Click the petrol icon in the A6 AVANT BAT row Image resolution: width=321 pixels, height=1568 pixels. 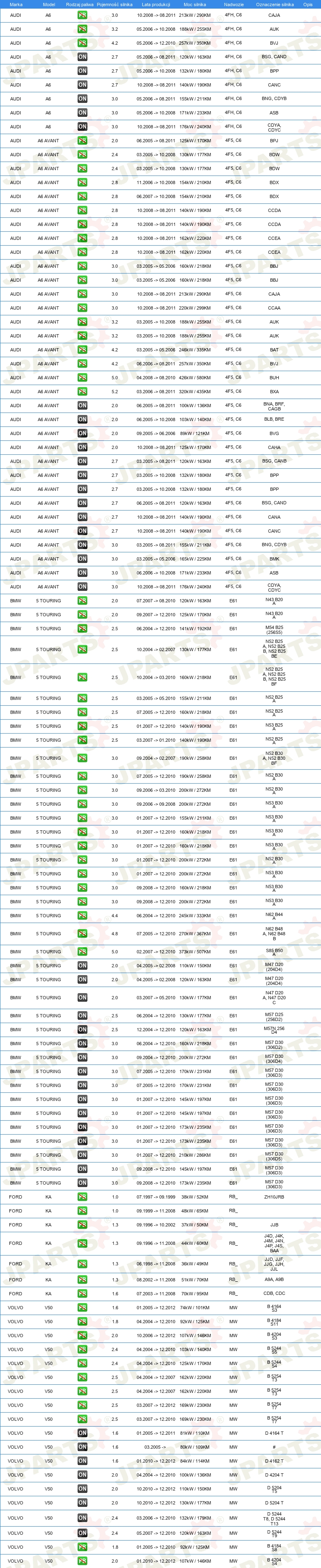click(82, 349)
